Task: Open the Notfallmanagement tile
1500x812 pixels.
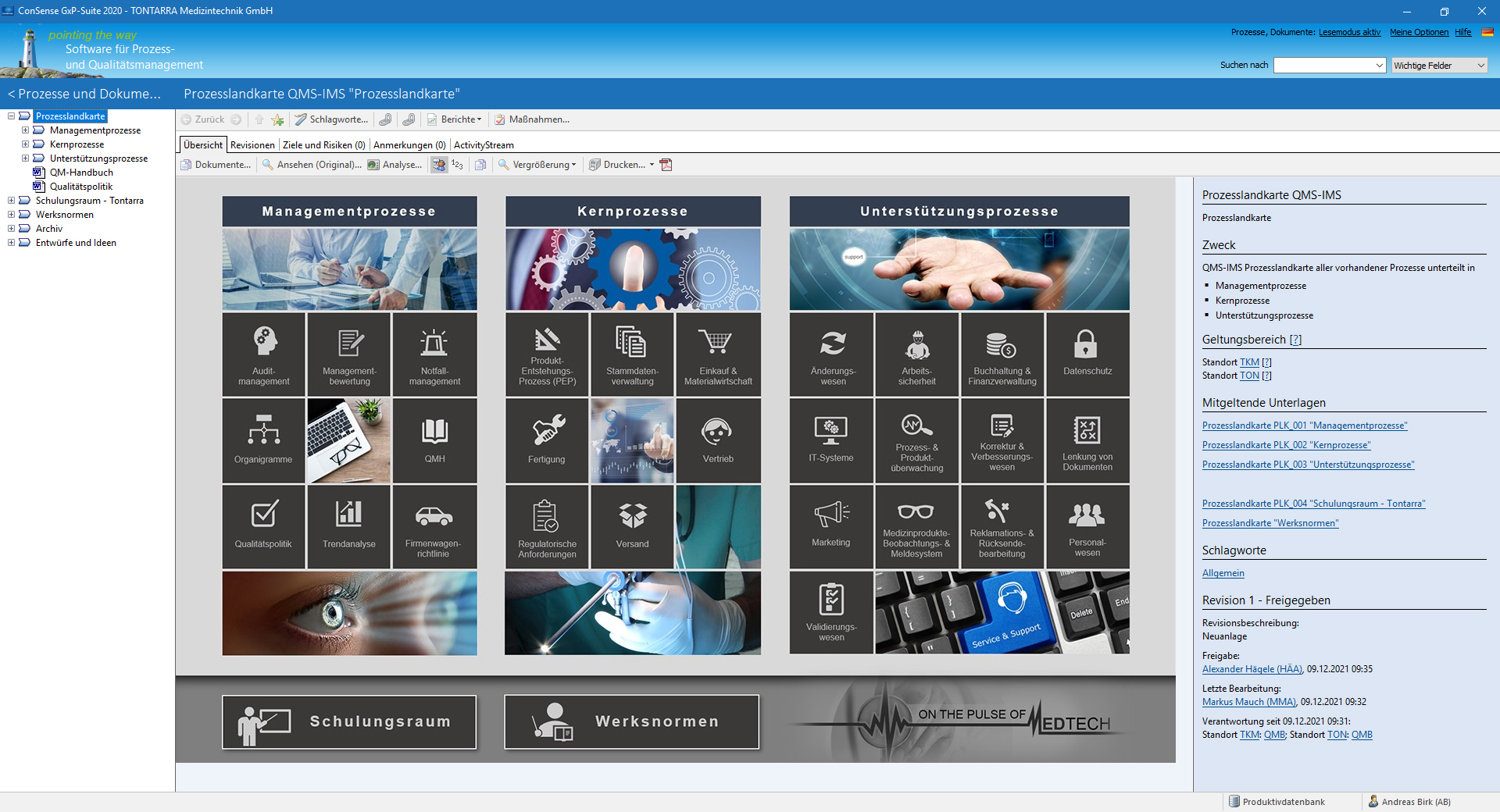Action: [434, 354]
